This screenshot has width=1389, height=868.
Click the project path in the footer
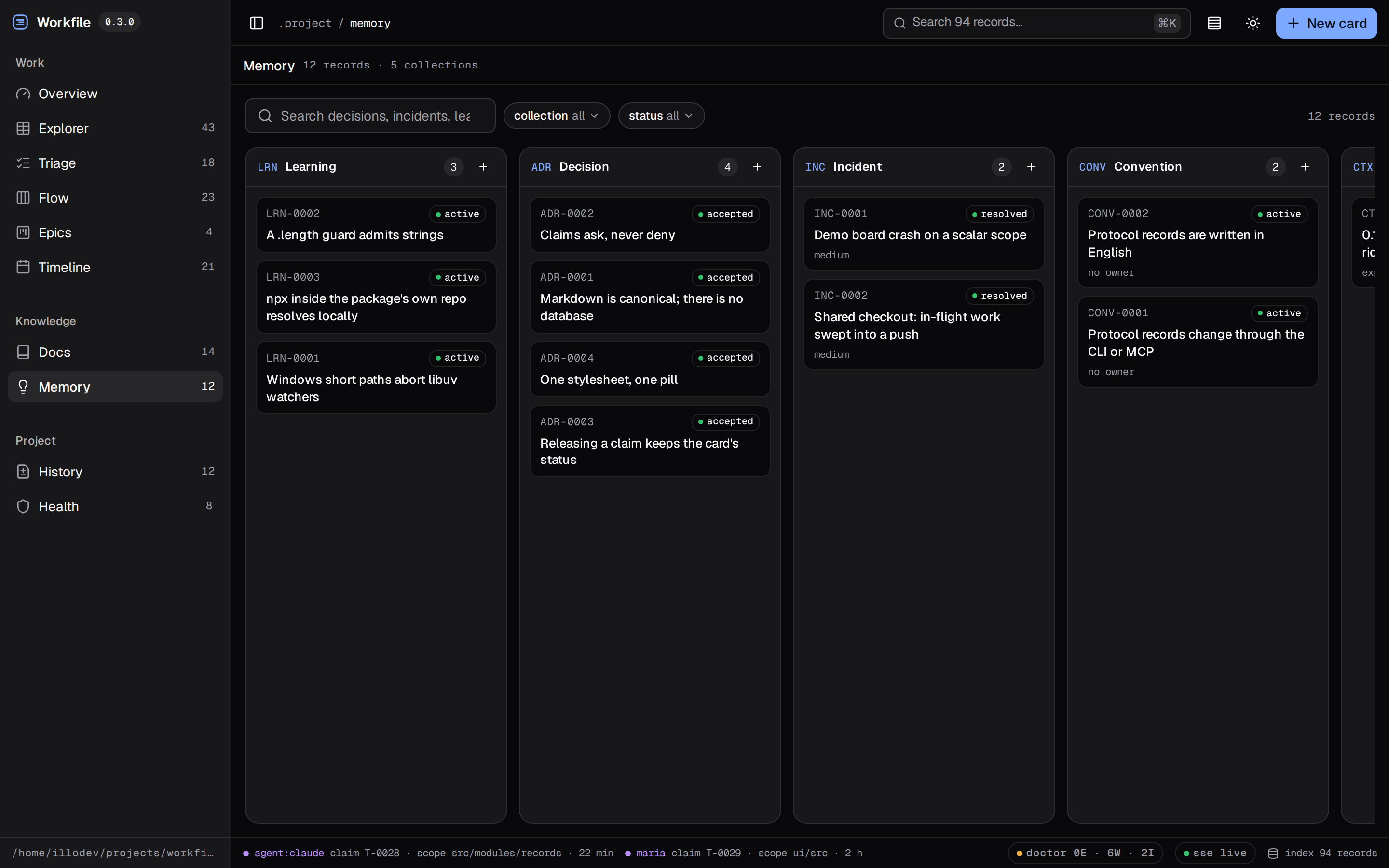(113, 853)
